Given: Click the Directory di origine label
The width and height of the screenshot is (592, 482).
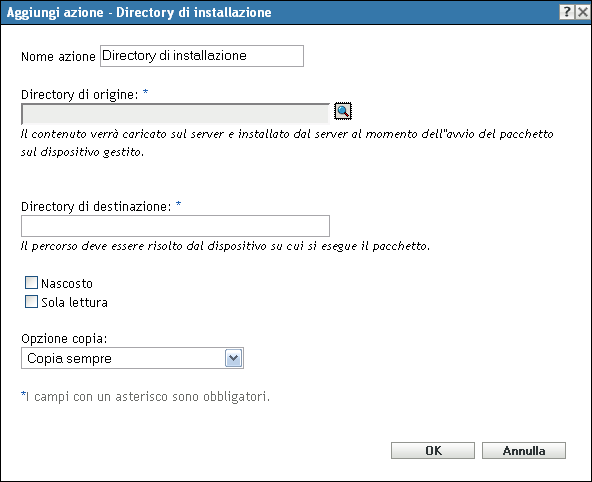Looking at the screenshot, I should 80,94.
